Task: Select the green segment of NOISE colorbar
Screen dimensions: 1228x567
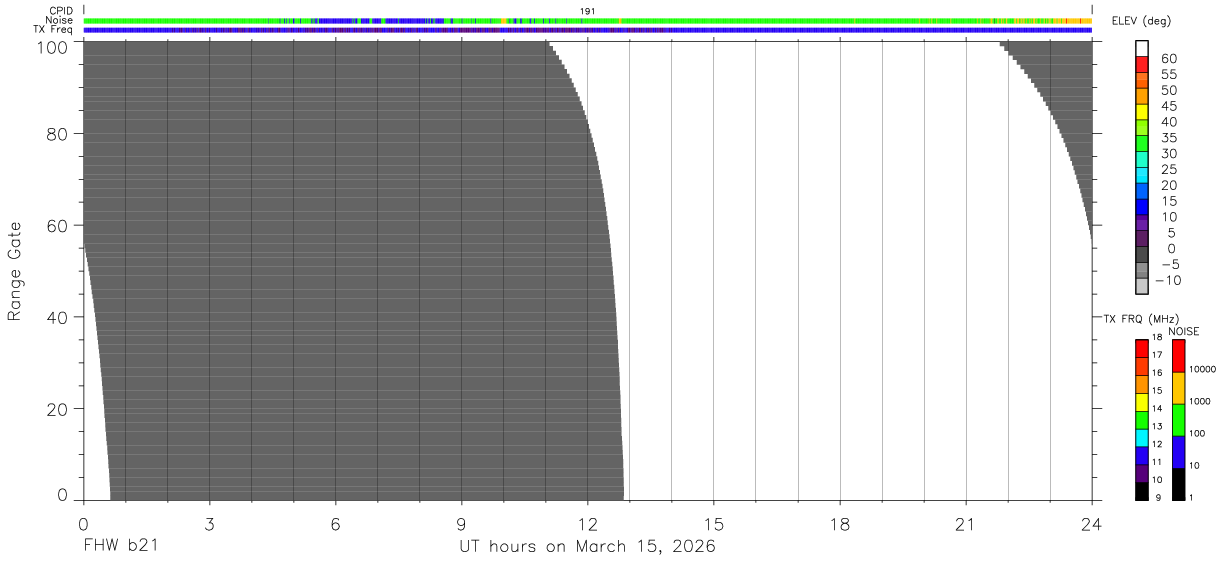Action: pyautogui.click(x=1178, y=420)
